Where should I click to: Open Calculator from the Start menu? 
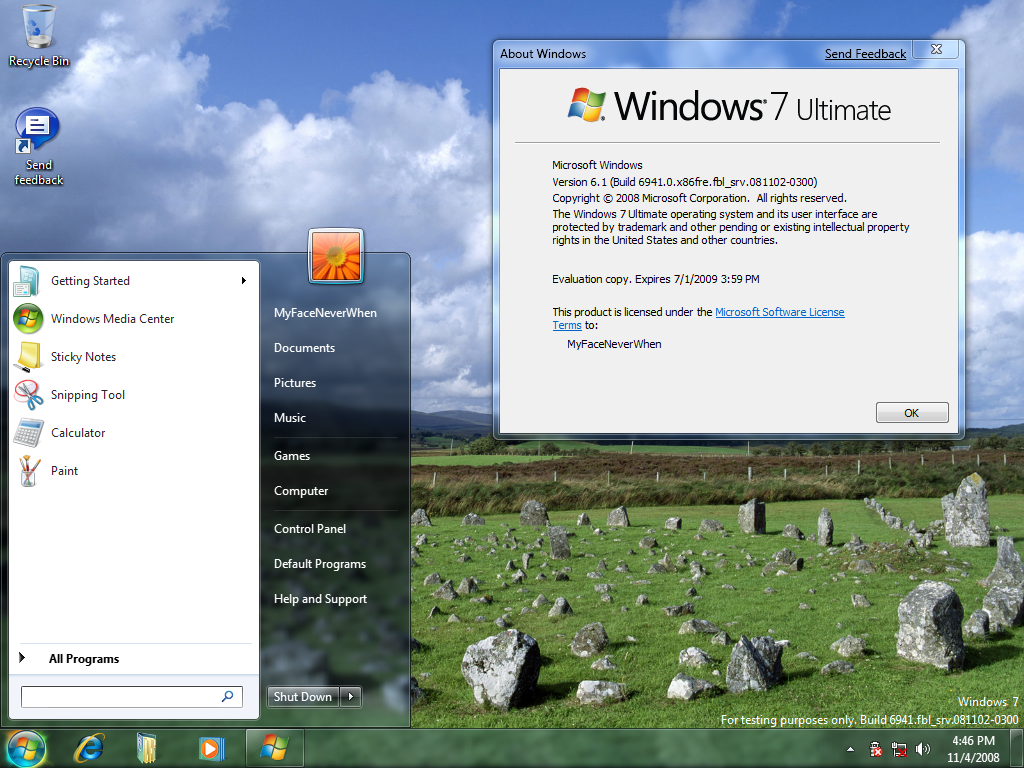(78, 433)
